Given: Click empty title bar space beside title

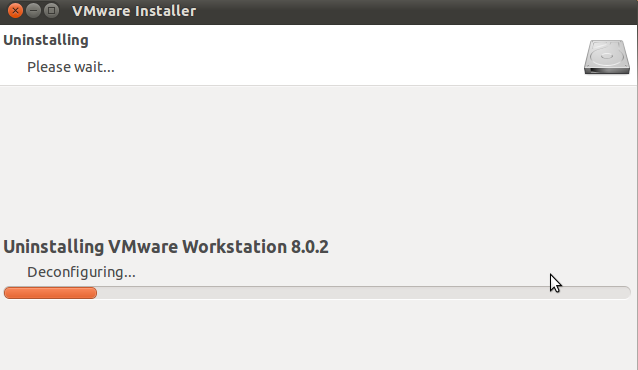Looking at the screenshot, I should click(407, 11).
